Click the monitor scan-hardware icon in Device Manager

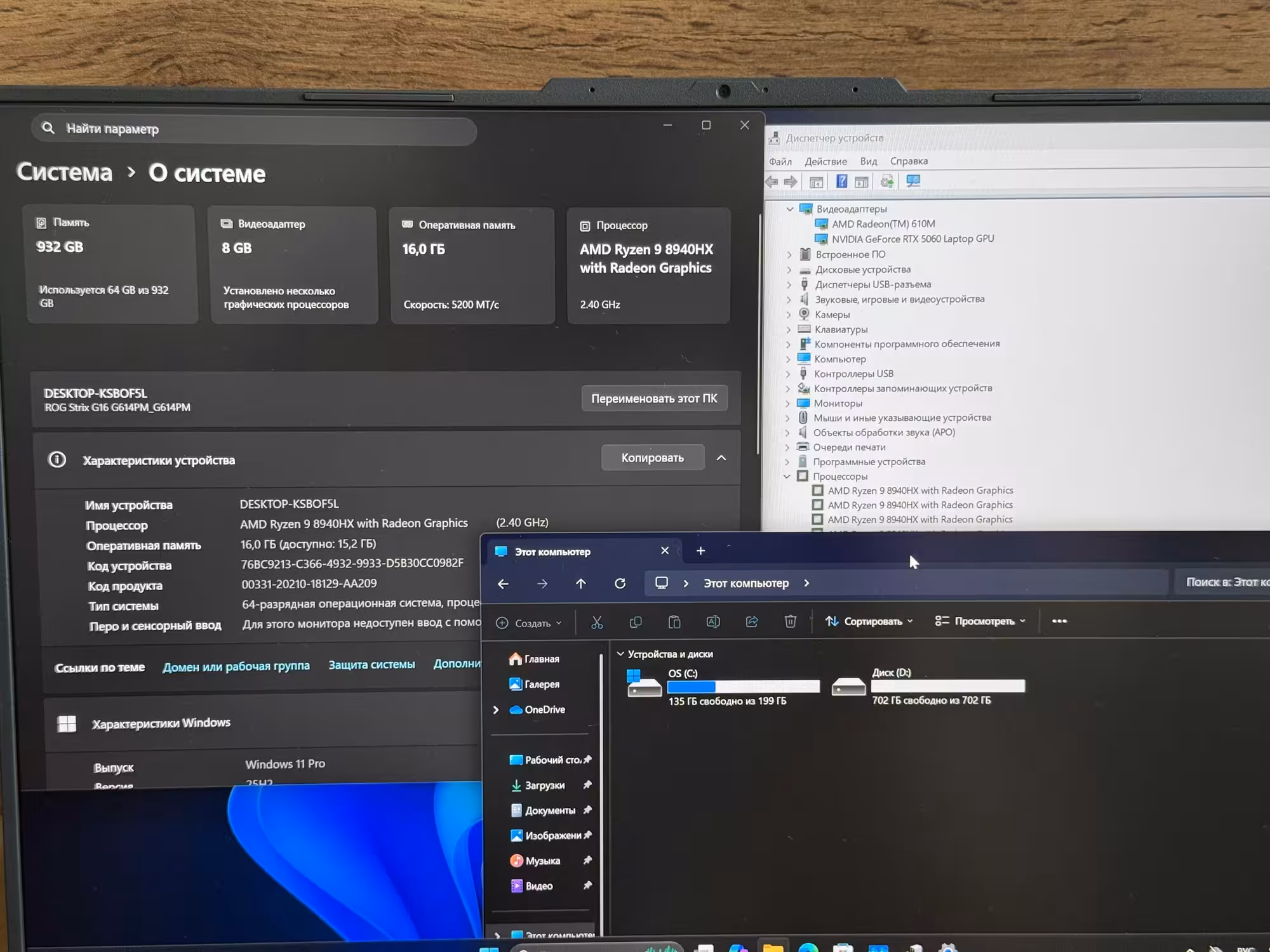click(913, 182)
